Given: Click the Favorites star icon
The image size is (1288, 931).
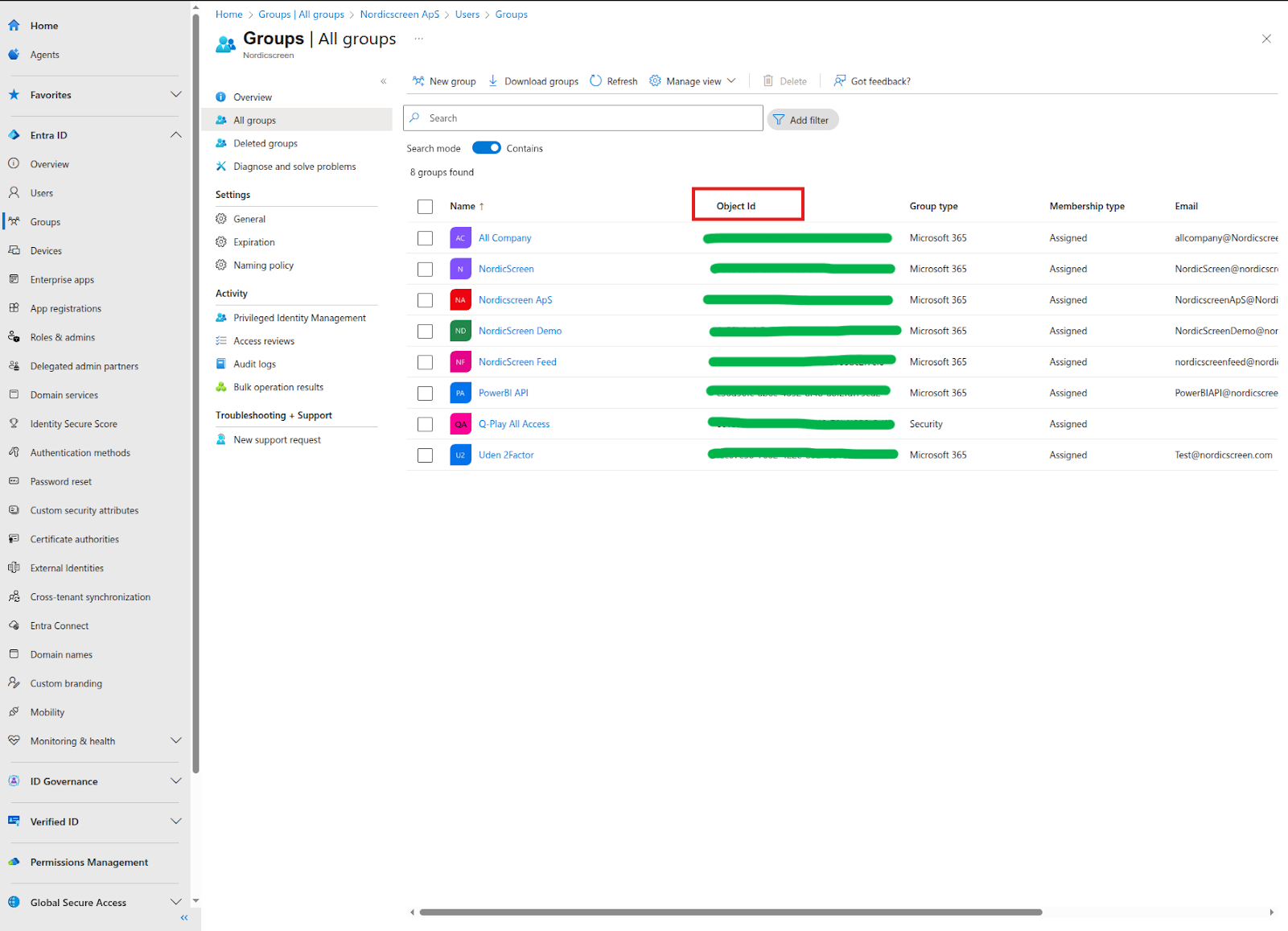Looking at the screenshot, I should coord(14,95).
